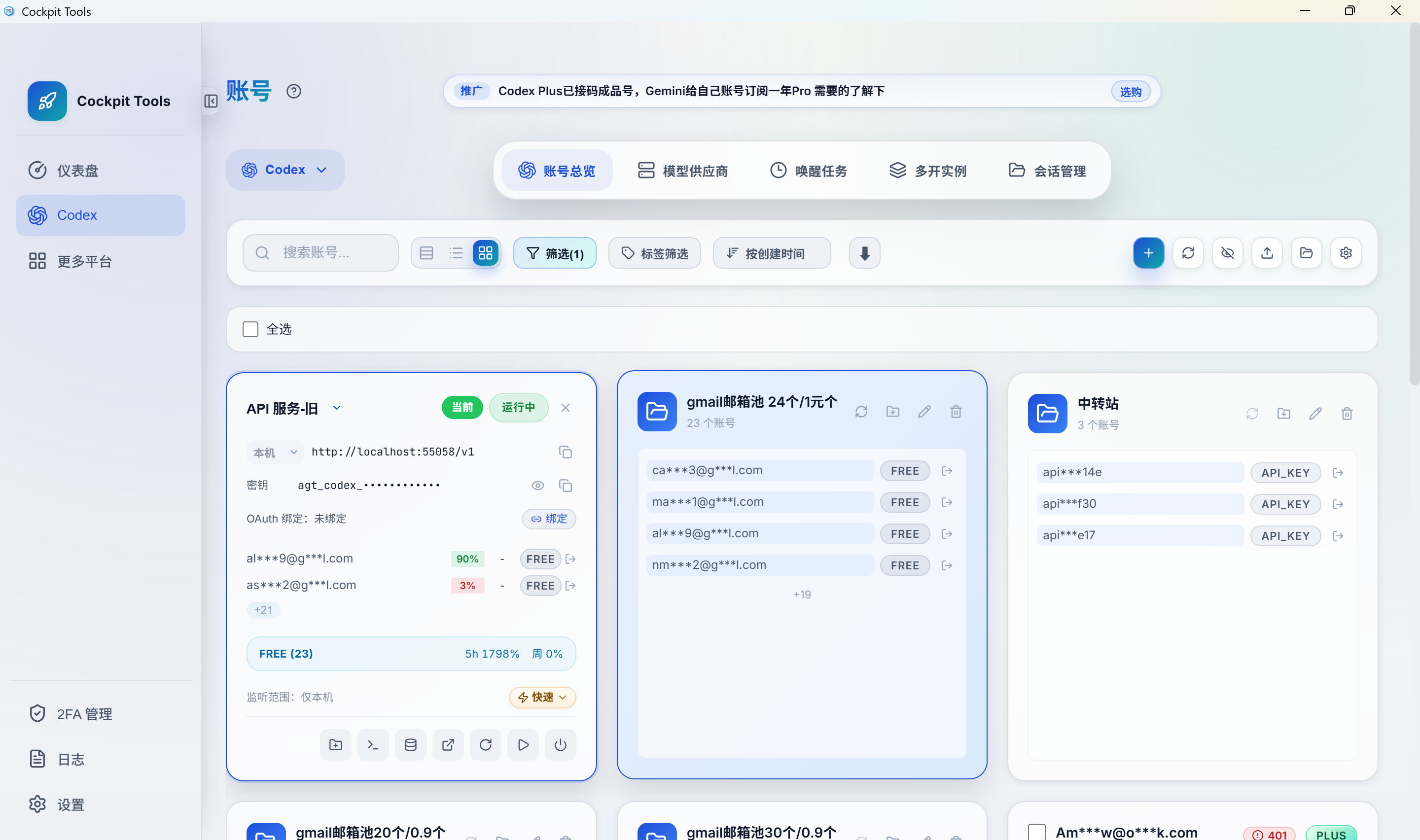Open 标签筛选 tag filter
Viewport: 1420px width, 840px height.
(x=654, y=253)
